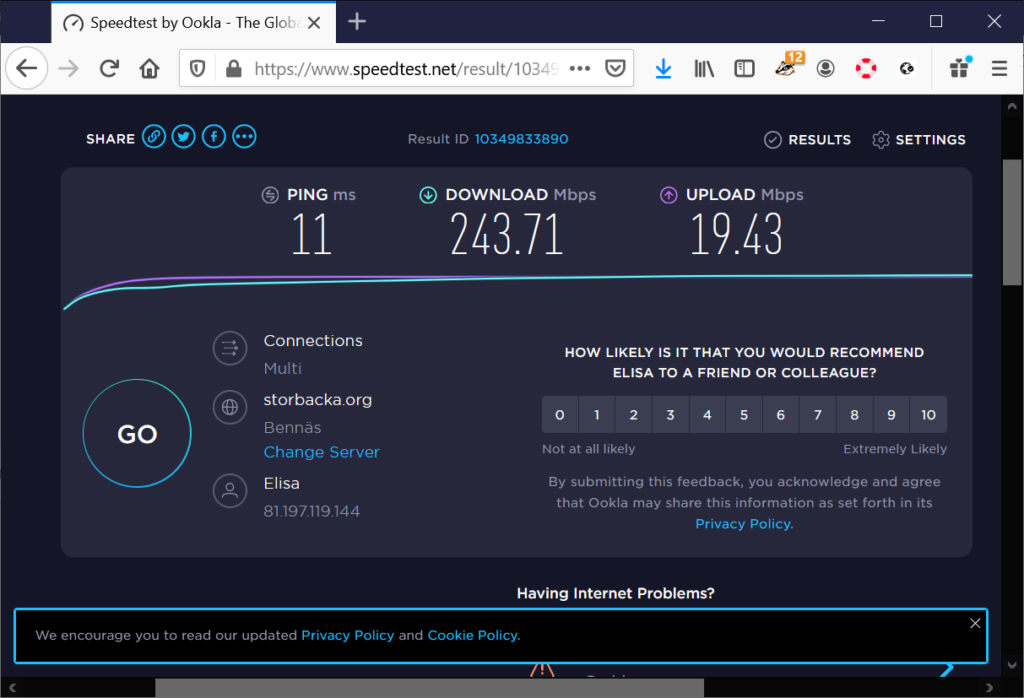Click the vertical scrollbar thumb
The width and height of the screenshot is (1024, 698).
click(x=1012, y=222)
